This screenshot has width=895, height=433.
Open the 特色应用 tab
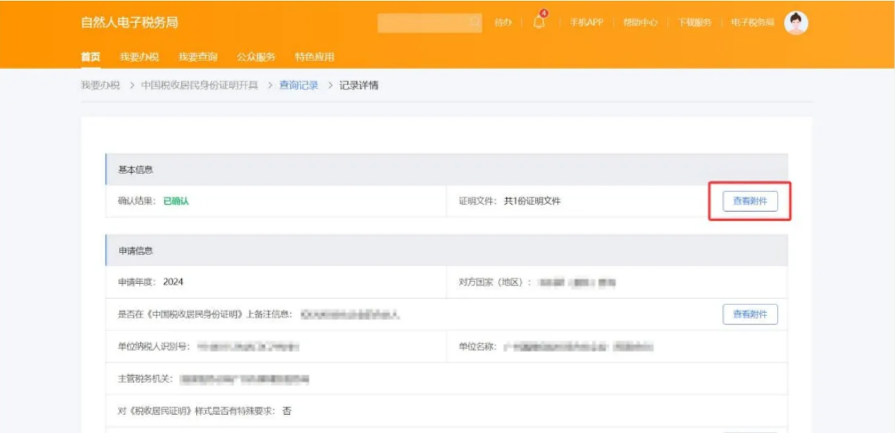314,57
